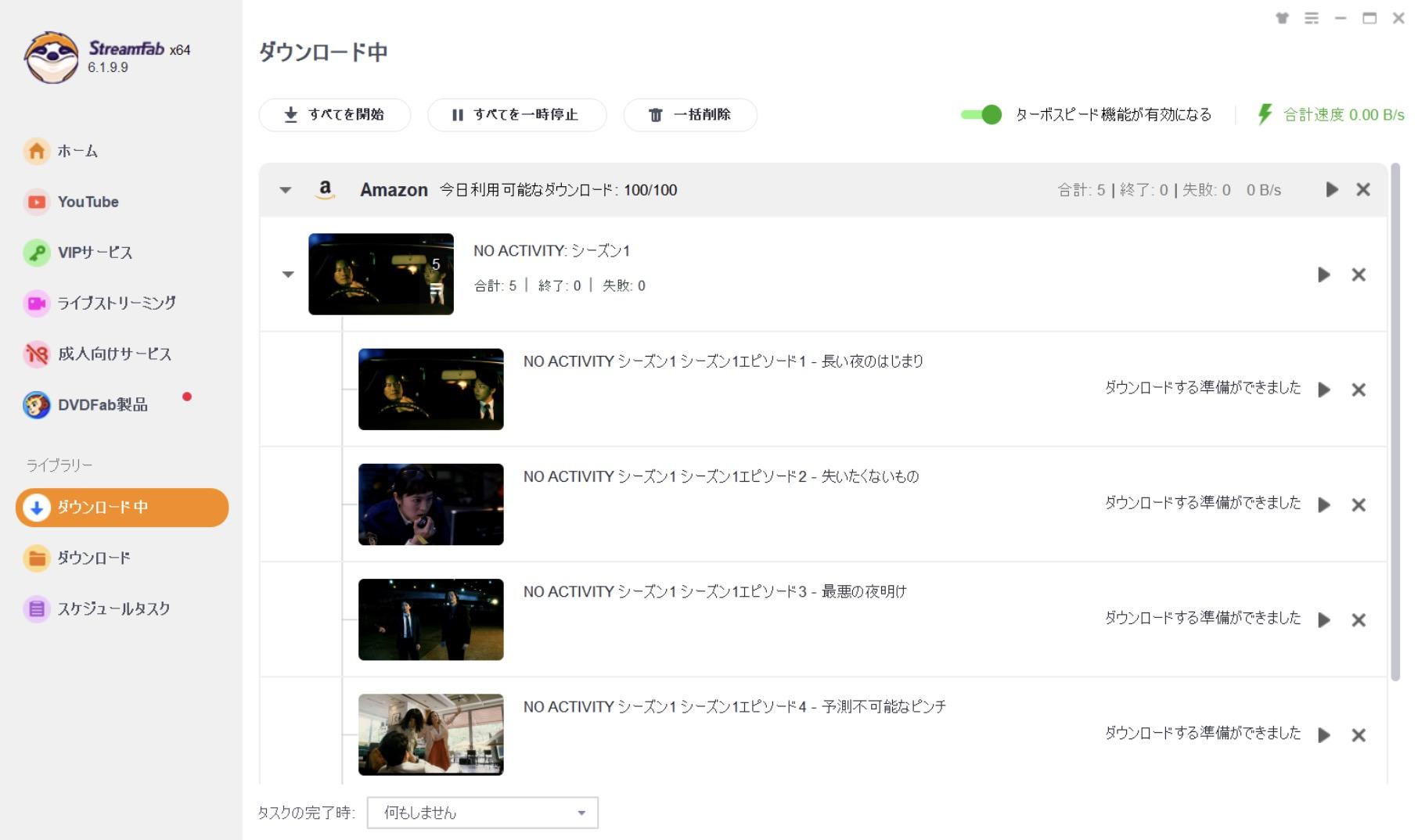Image resolution: width=1418 pixels, height=840 pixels.
Task: Click the adult services 18 icon
Action: 36,354
